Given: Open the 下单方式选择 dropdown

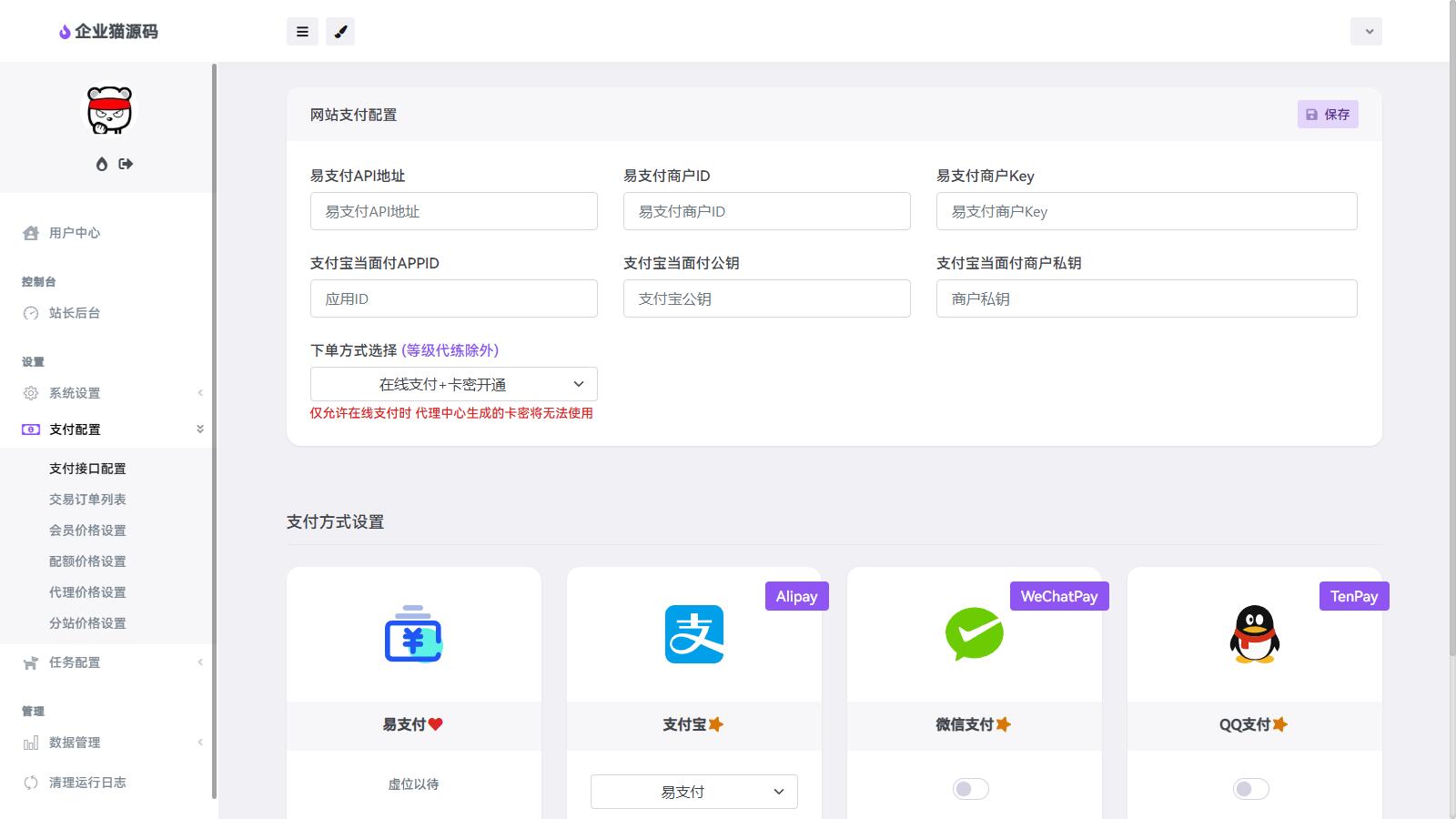Looking at the screenshot, I should coord(453,384).
